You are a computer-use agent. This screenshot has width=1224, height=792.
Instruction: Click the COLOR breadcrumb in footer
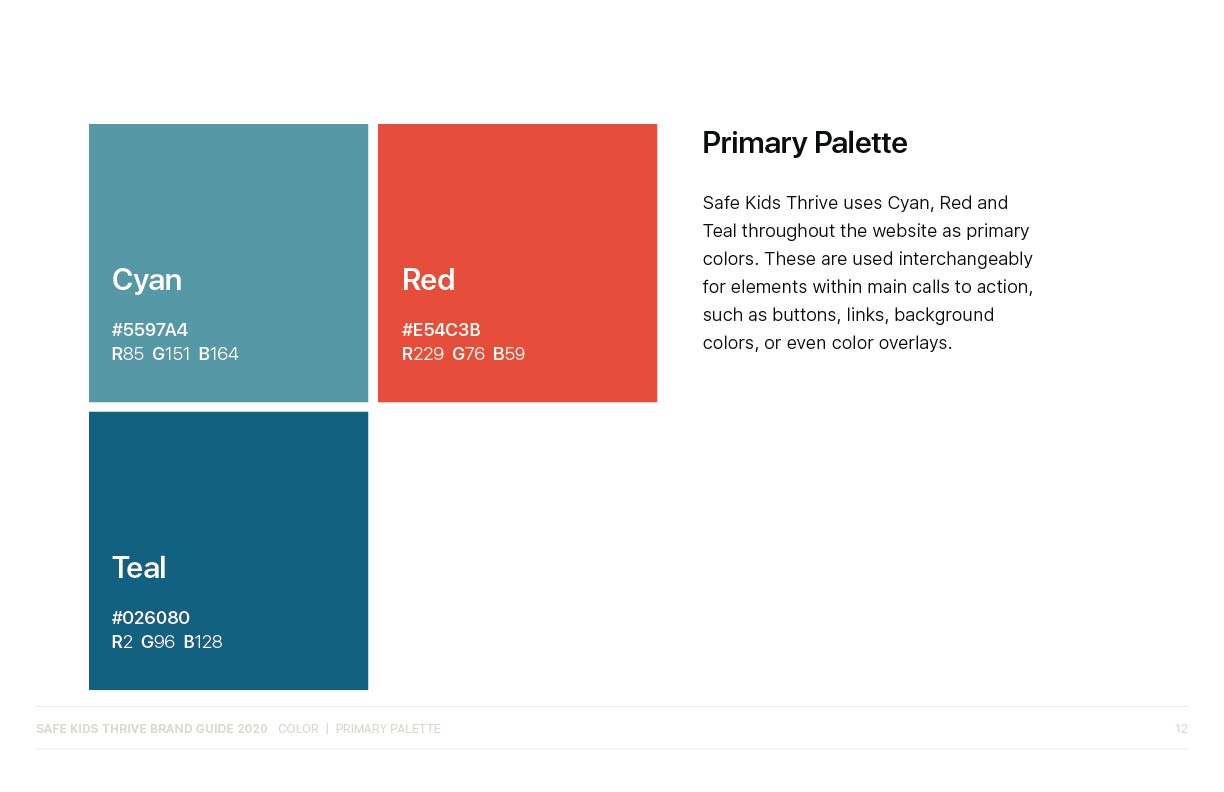(298, 729)
